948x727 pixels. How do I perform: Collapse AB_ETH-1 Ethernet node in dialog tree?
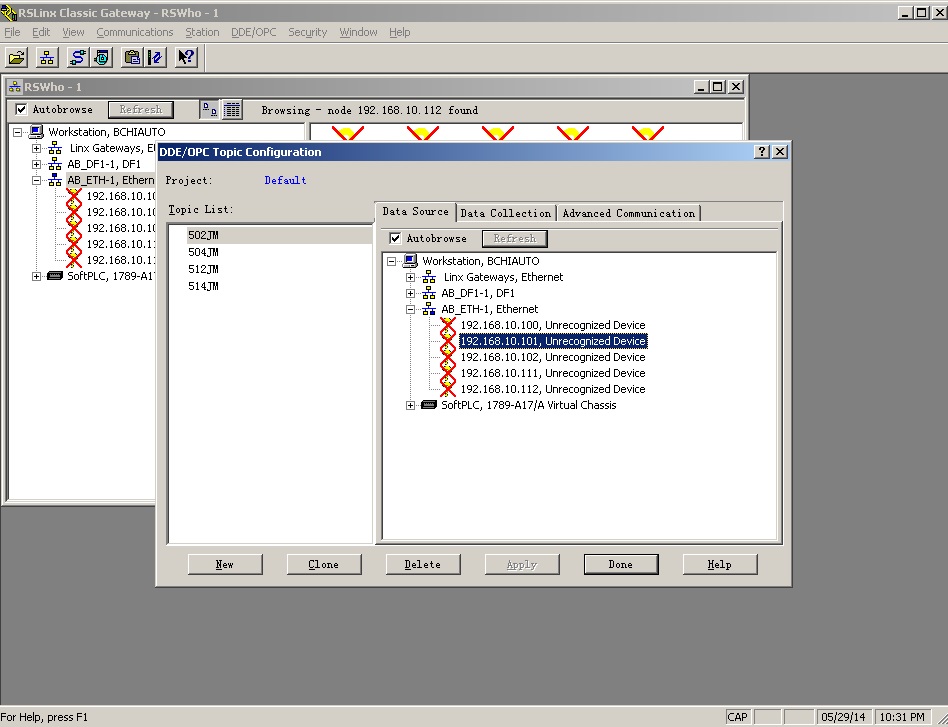coord(411,309)
